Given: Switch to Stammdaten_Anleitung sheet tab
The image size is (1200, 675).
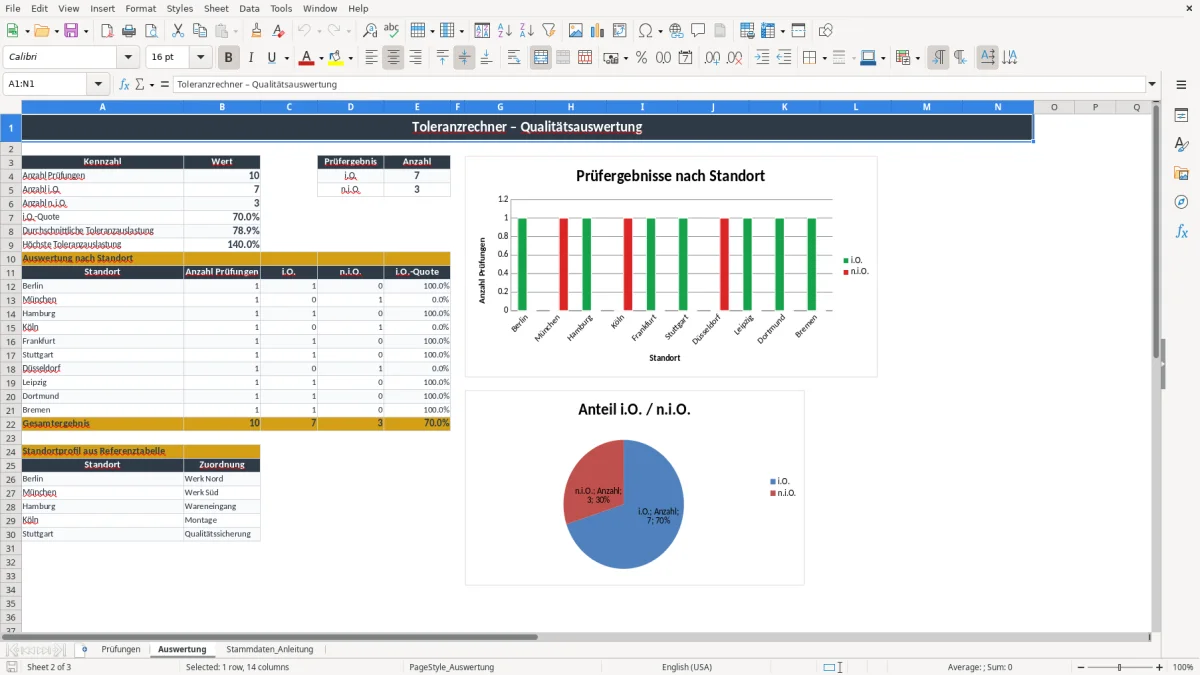Looking at the screenshot, I should pyautogui.click(x=270, y=649).
